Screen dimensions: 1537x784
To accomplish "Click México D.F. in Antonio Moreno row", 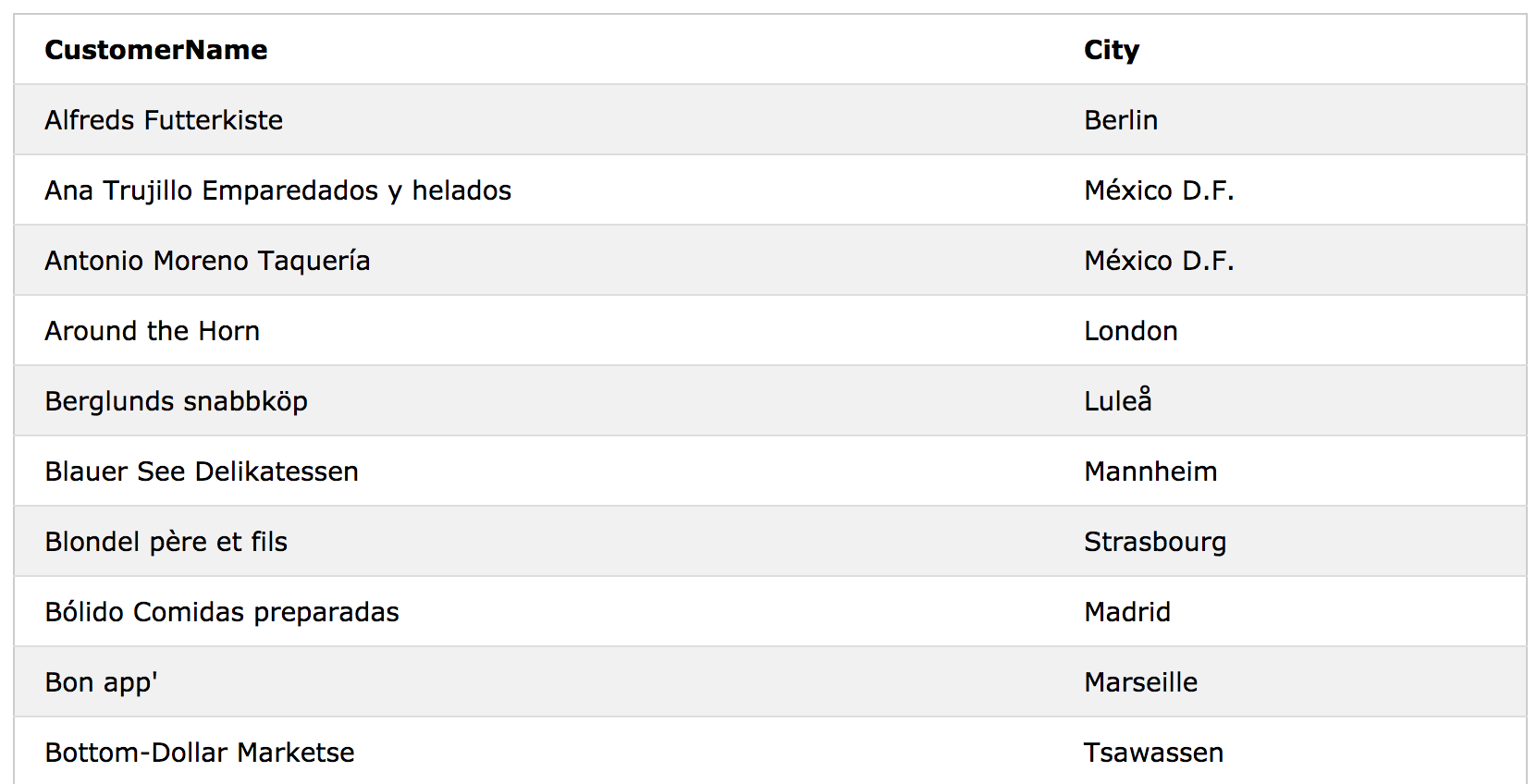I will [1159, 261].
